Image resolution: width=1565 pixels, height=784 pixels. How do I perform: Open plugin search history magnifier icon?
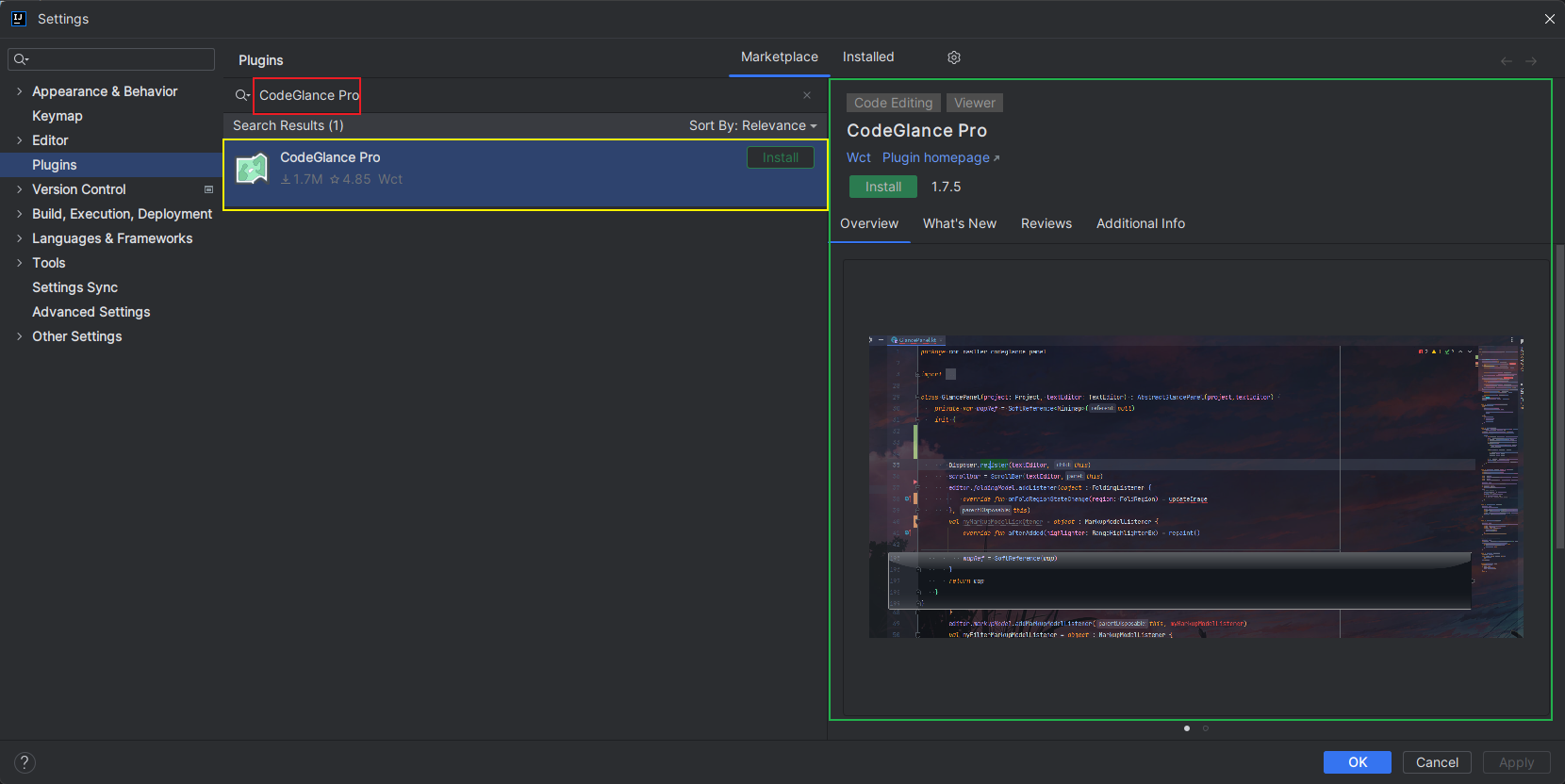click(242, 95)
